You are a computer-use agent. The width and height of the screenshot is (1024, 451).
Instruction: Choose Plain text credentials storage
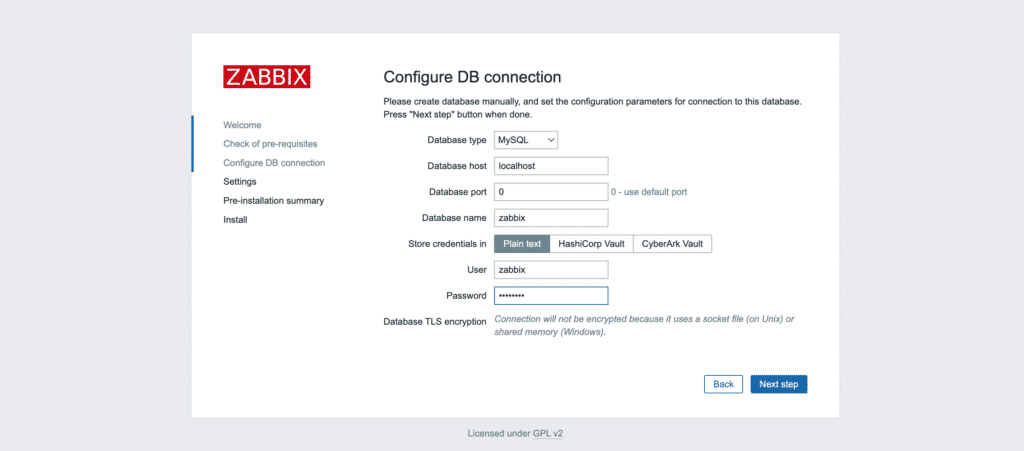(522, 244)
